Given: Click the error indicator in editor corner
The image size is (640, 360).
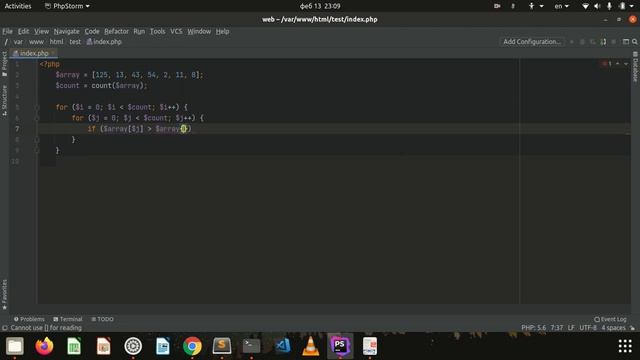Looking at the screenshot, I should pos(607,64).
